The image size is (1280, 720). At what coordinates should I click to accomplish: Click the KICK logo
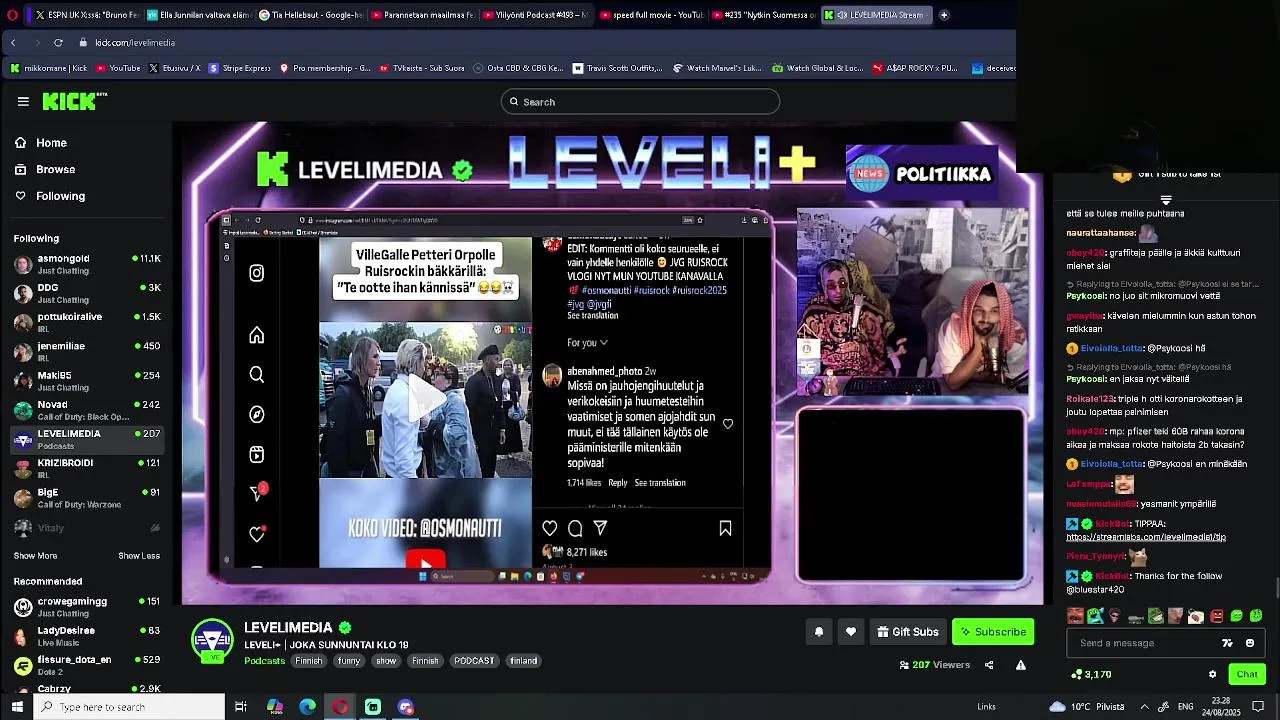[74, 101]
